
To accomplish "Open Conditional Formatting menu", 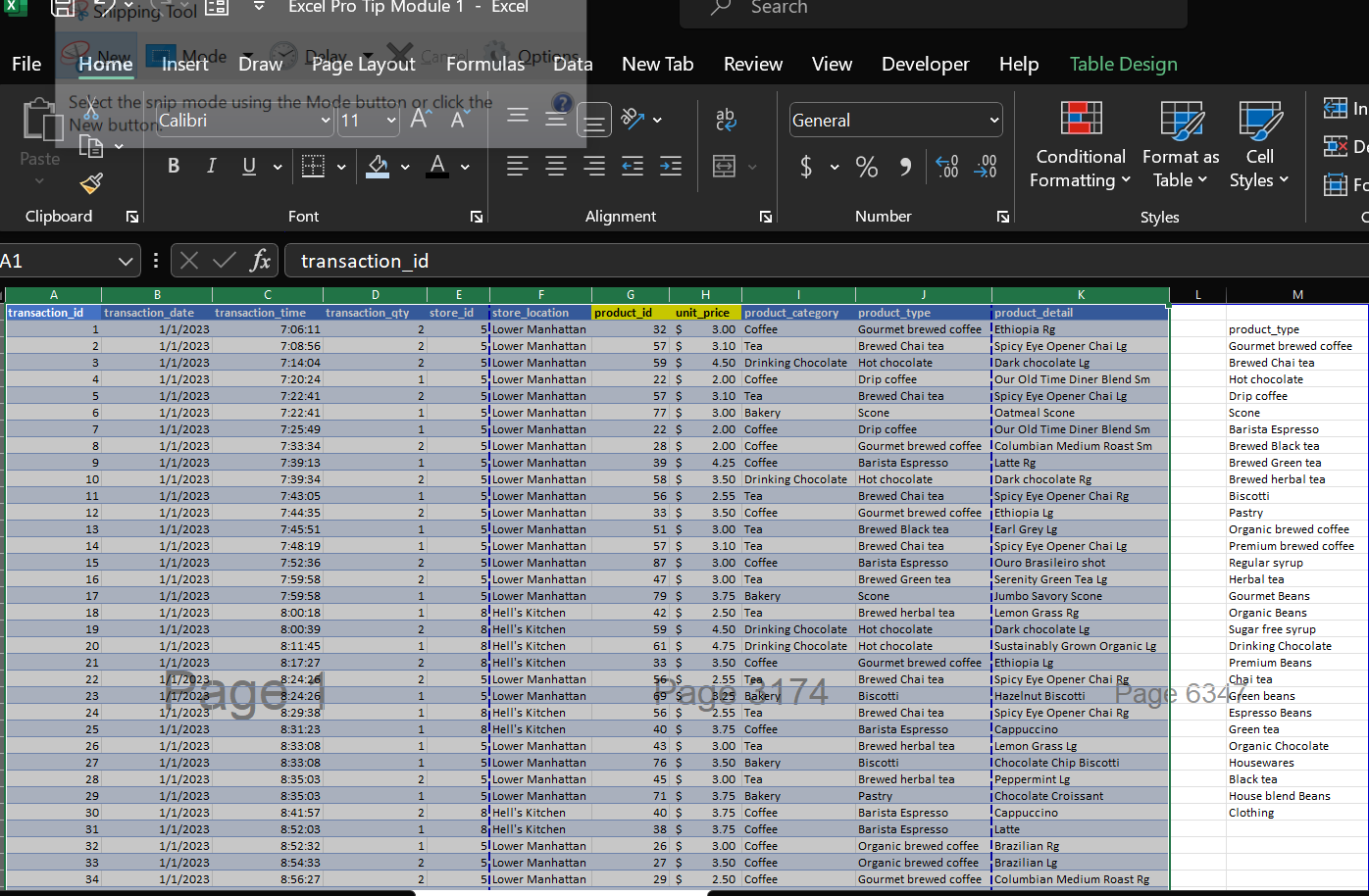I will [1081, 145].
